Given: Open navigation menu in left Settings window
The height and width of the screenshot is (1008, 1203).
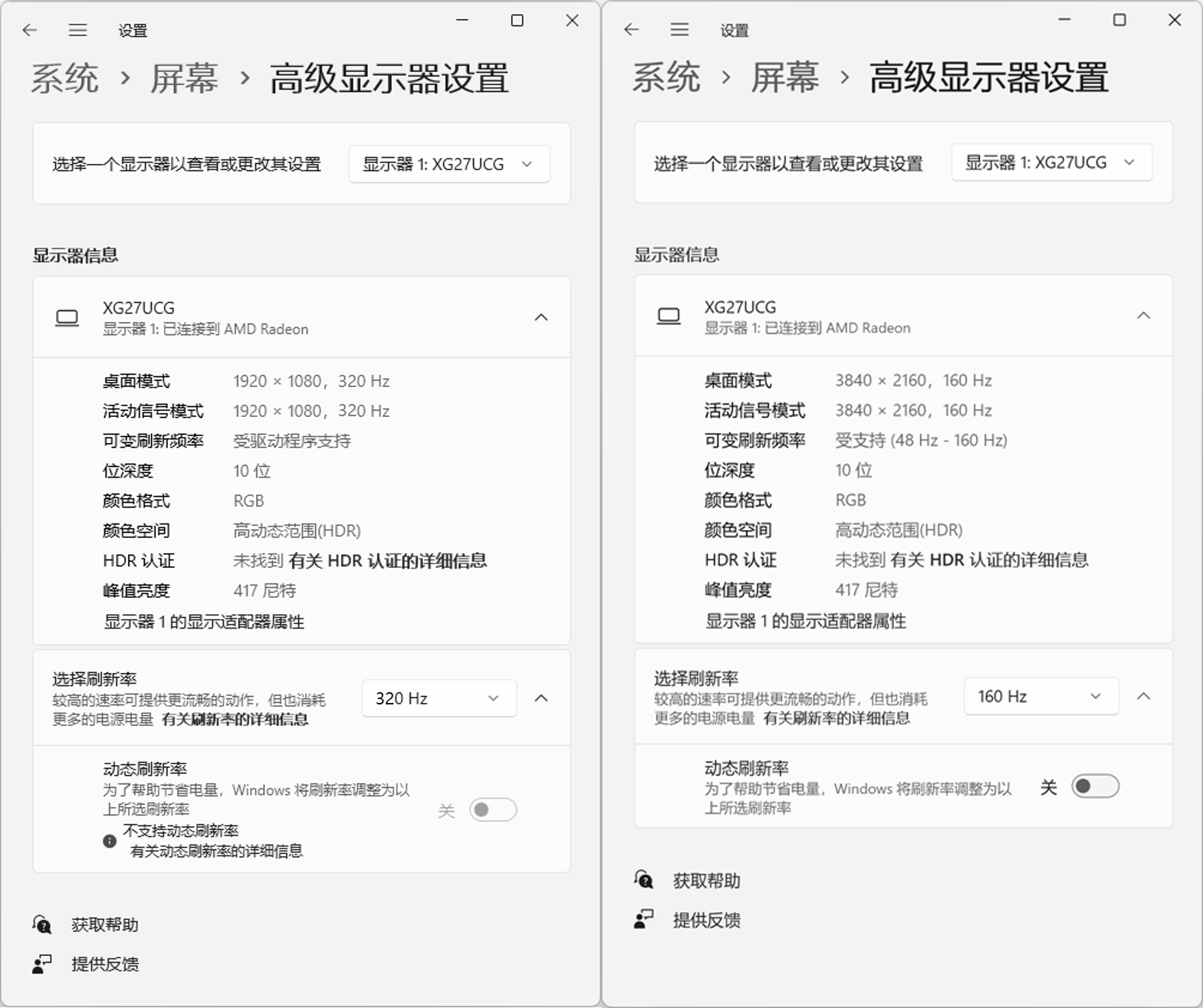Looking at the screenshot, I should coord(77,30).
